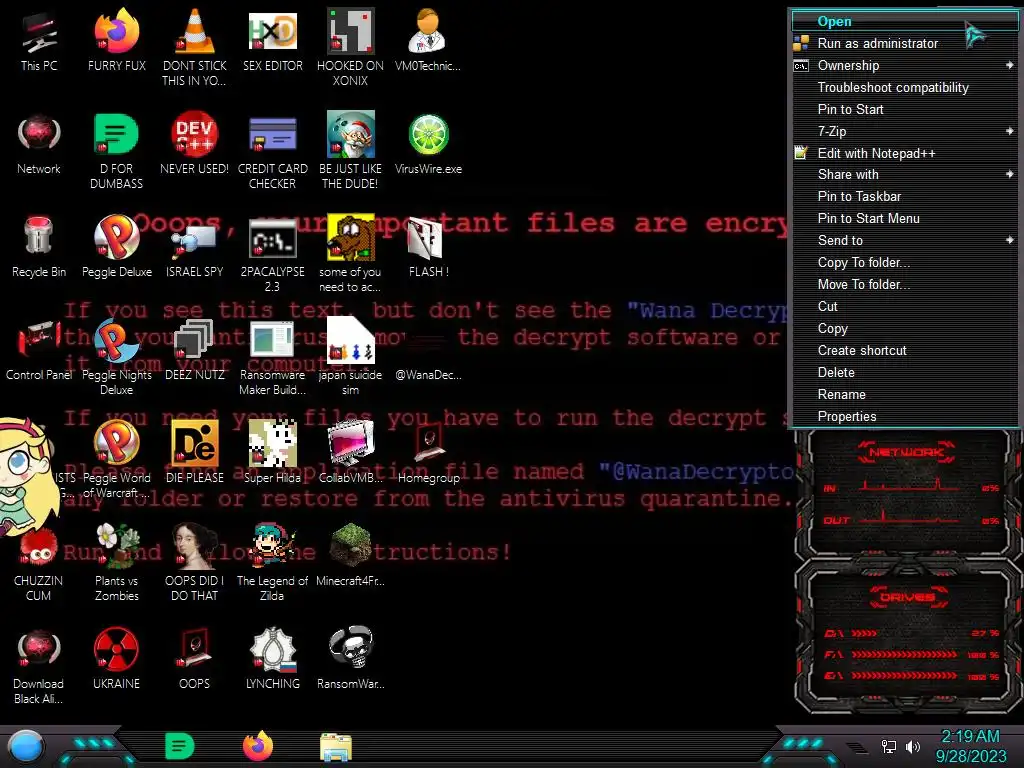
Task: Choose Open in the context menu
Action: pos(904,22)
